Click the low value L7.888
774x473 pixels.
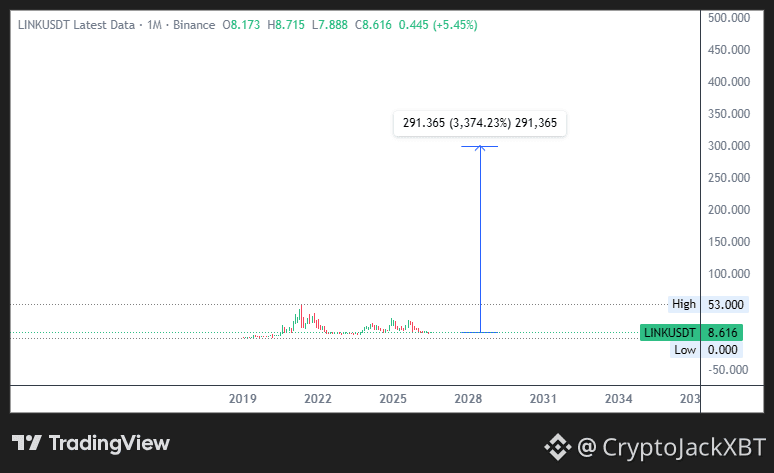click(x=330, y=25)
